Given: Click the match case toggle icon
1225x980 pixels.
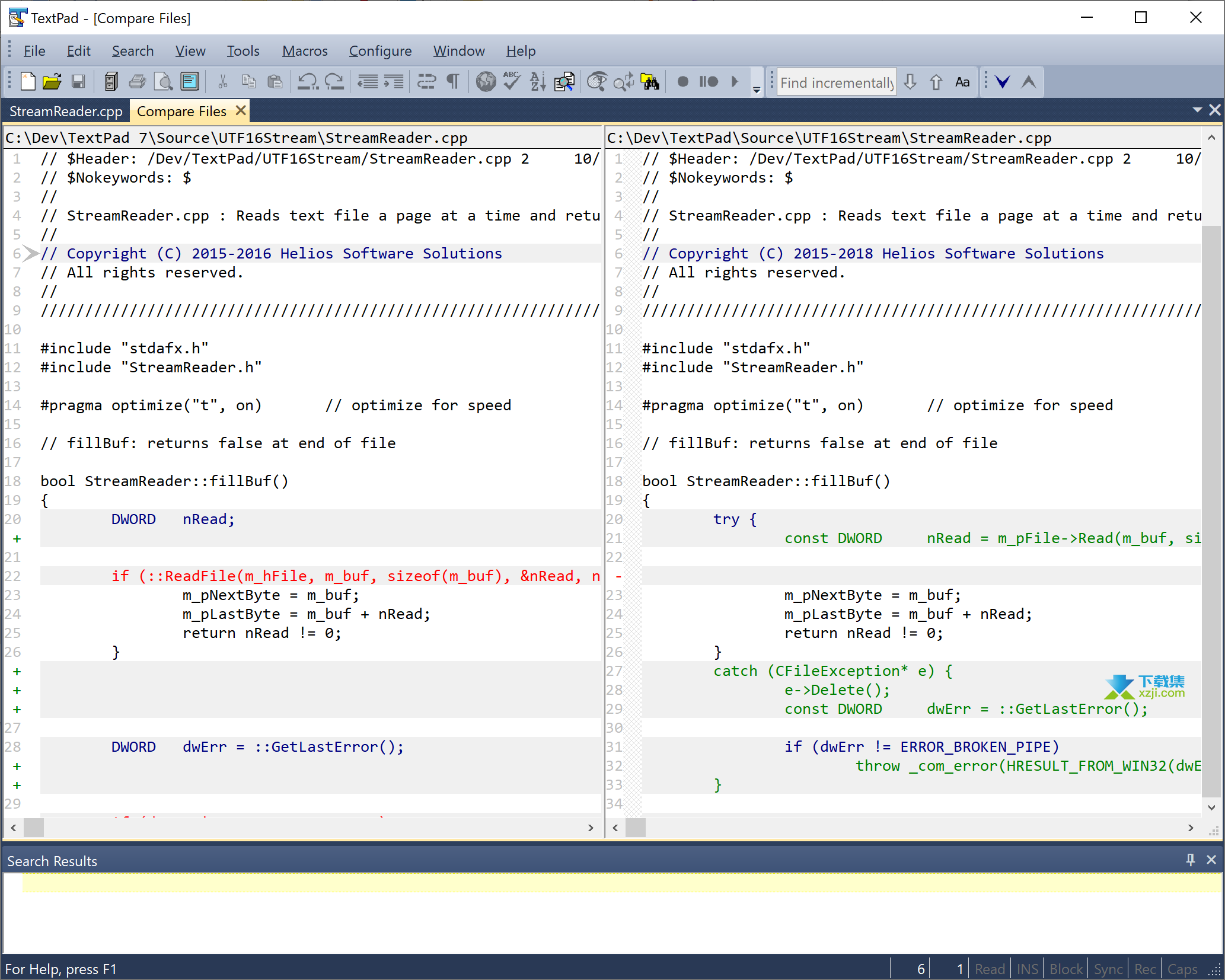Looking at the screenshot, I should (963, 82).
